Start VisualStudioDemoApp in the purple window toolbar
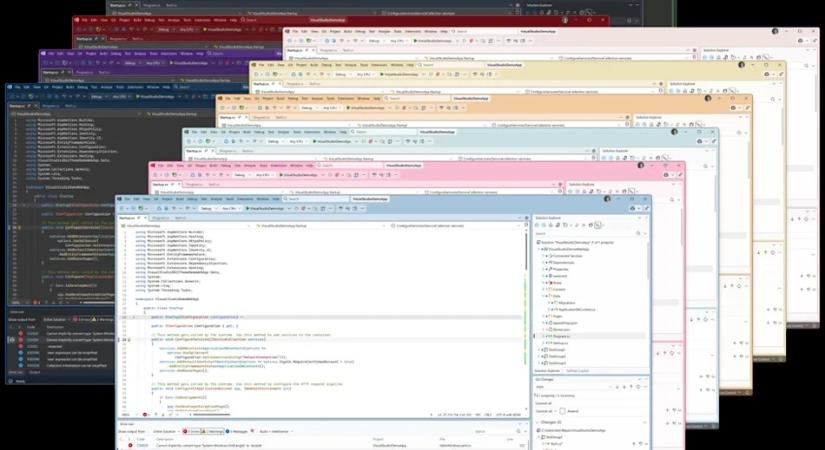The height and width of the screenshot is (450, 825). click(189, 63)
